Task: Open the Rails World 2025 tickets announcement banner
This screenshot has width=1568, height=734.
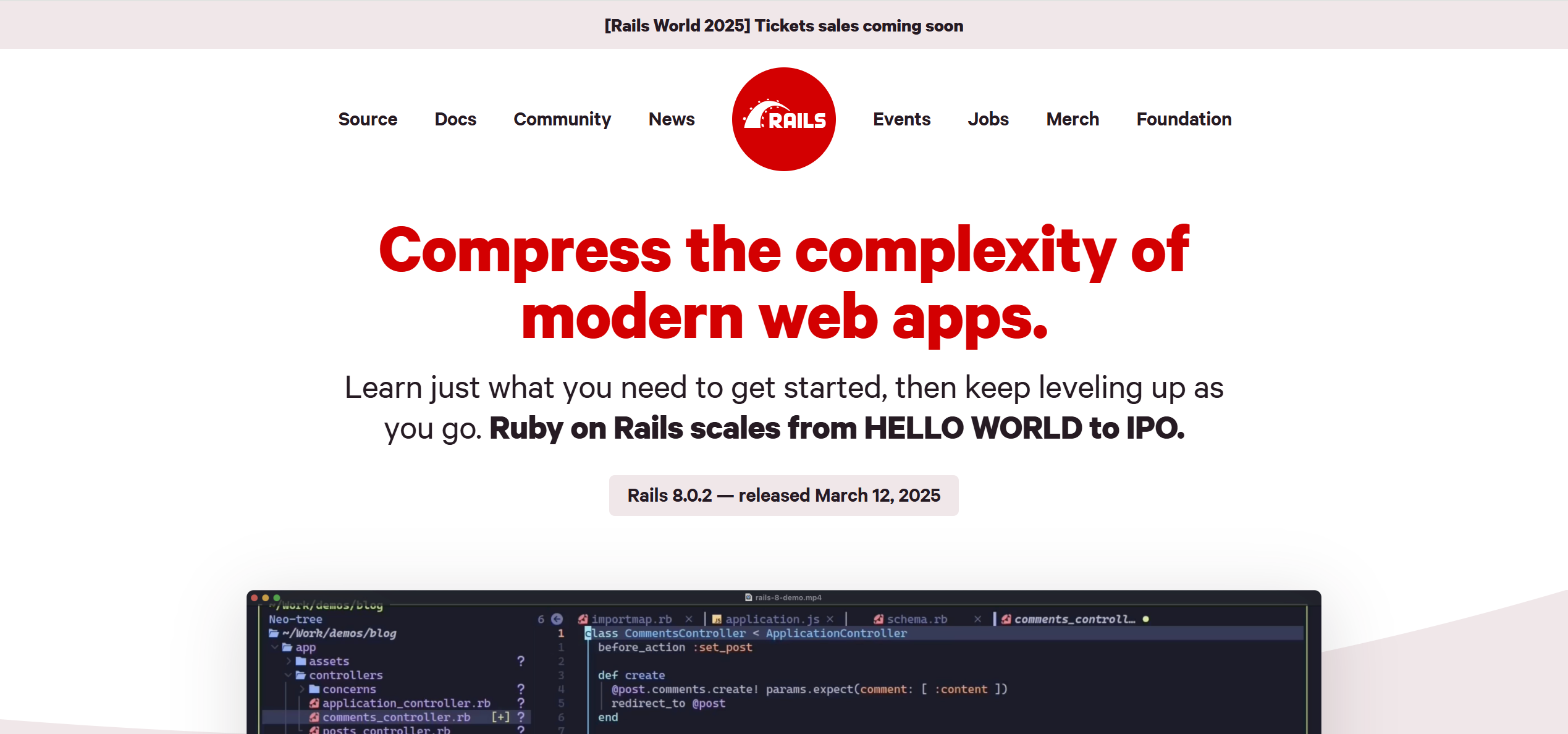Action: (x=783, y=25)
